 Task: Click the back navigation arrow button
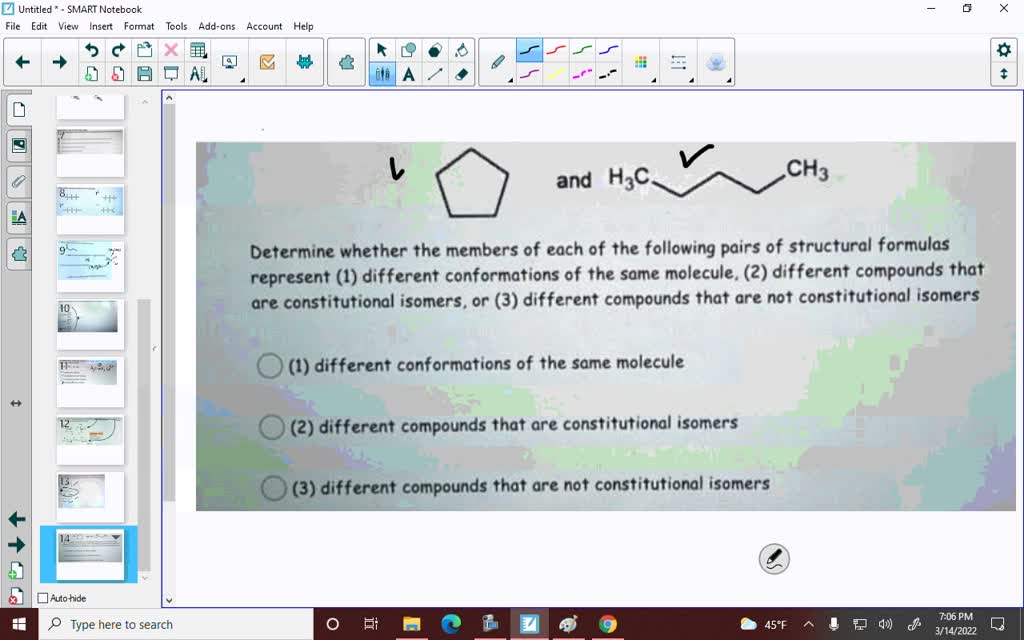click(x=23, y=60)
